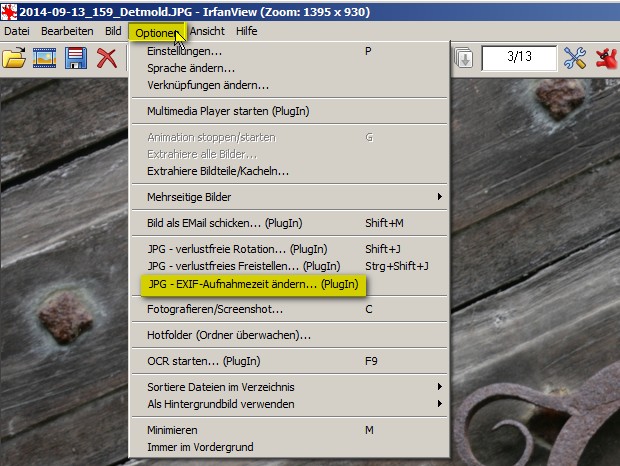The height and width of the screenshot is (466, 620).
Task: Open the Bearbeiten menu
Action: coord(67,31)
